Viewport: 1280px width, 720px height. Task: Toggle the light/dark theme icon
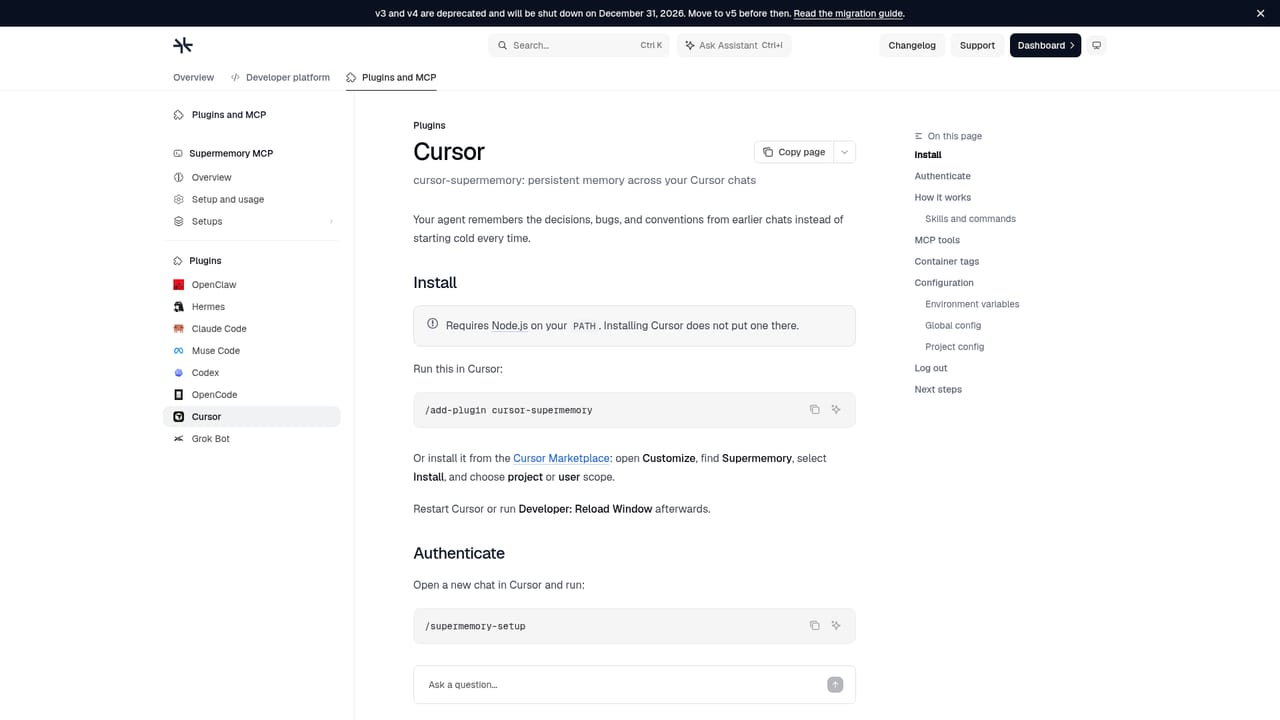(1097, 45)
